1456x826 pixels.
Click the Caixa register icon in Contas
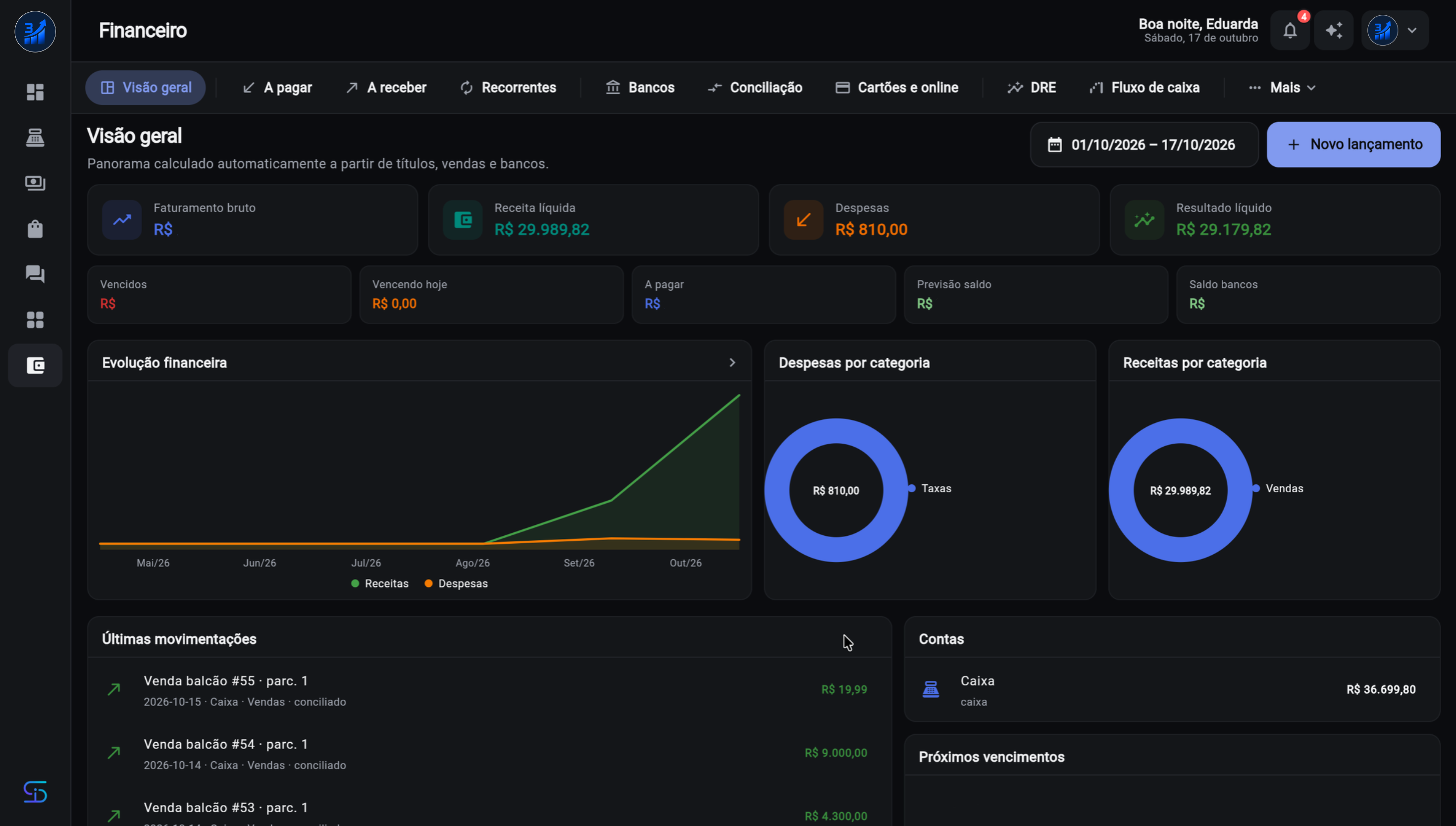tap(931, 689)
